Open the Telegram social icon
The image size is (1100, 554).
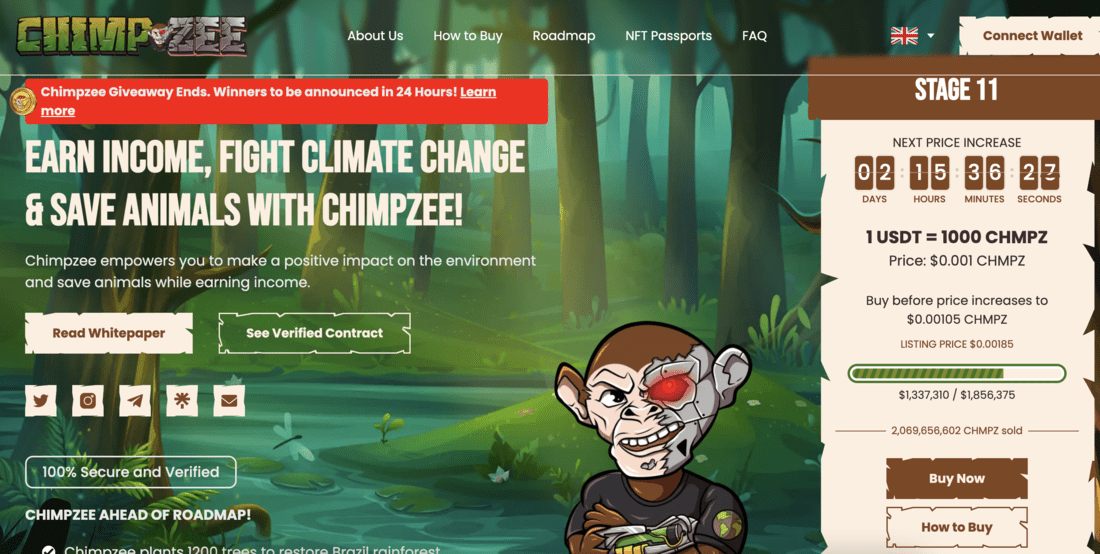135,400
